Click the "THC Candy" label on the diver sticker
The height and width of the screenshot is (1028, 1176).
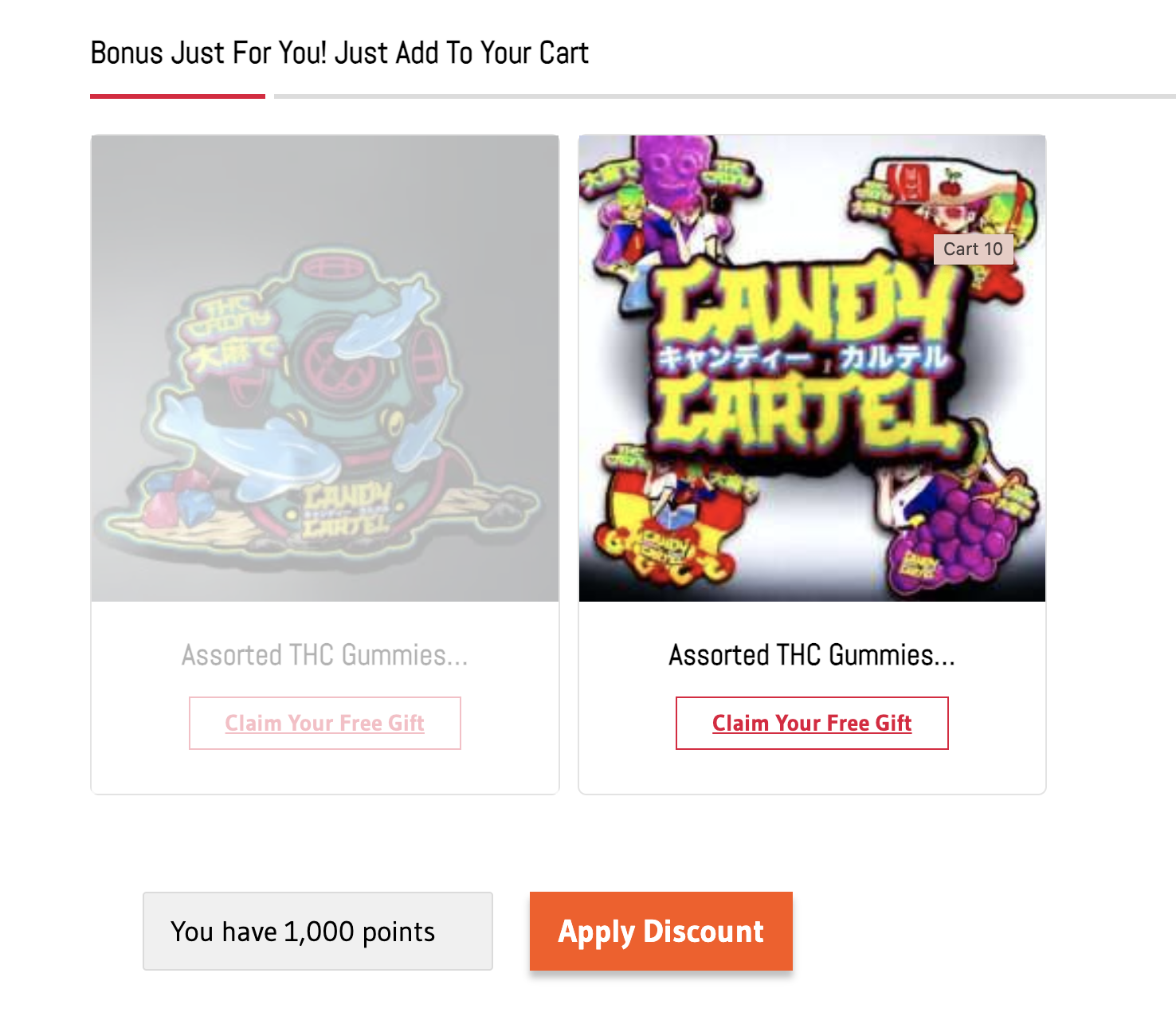click(x=231, y=317)
